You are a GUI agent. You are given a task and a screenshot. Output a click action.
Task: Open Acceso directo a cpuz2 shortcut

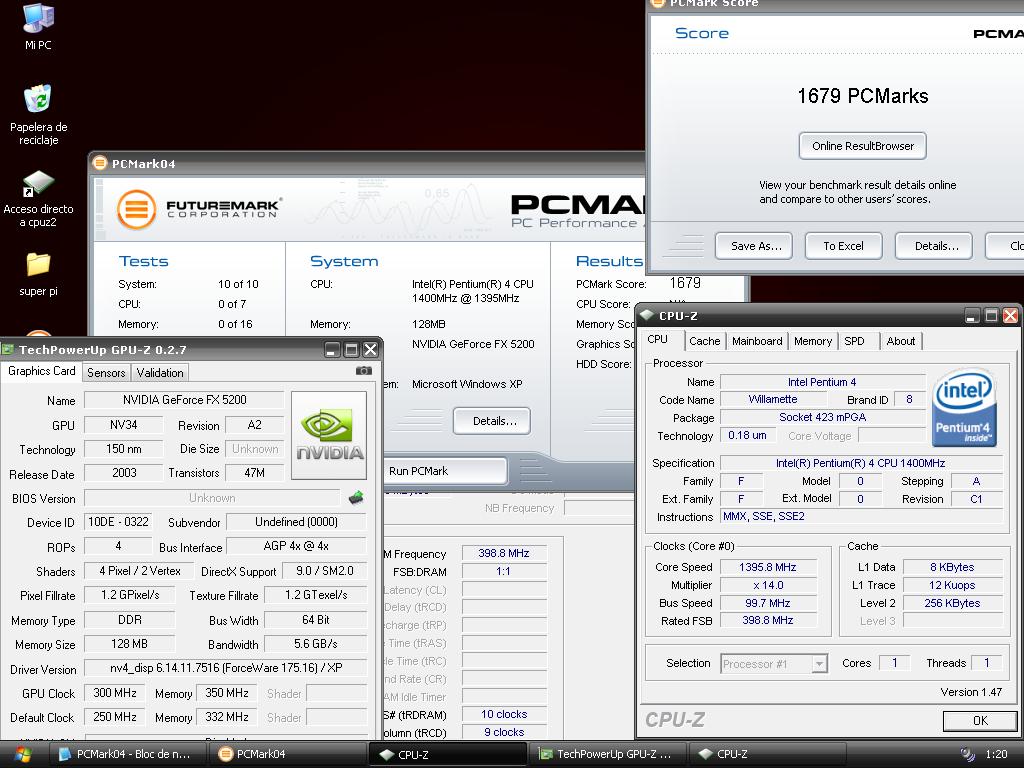pos(38,184)
